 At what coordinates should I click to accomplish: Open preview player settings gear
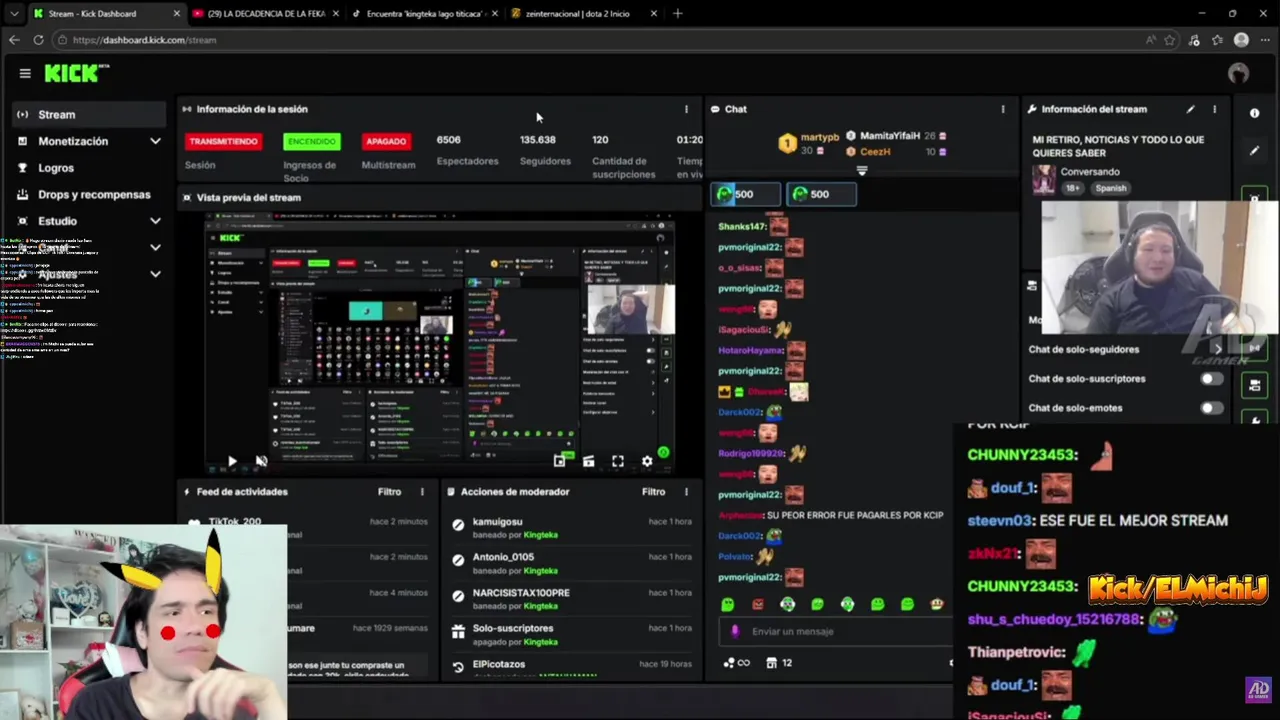[647, 461]
